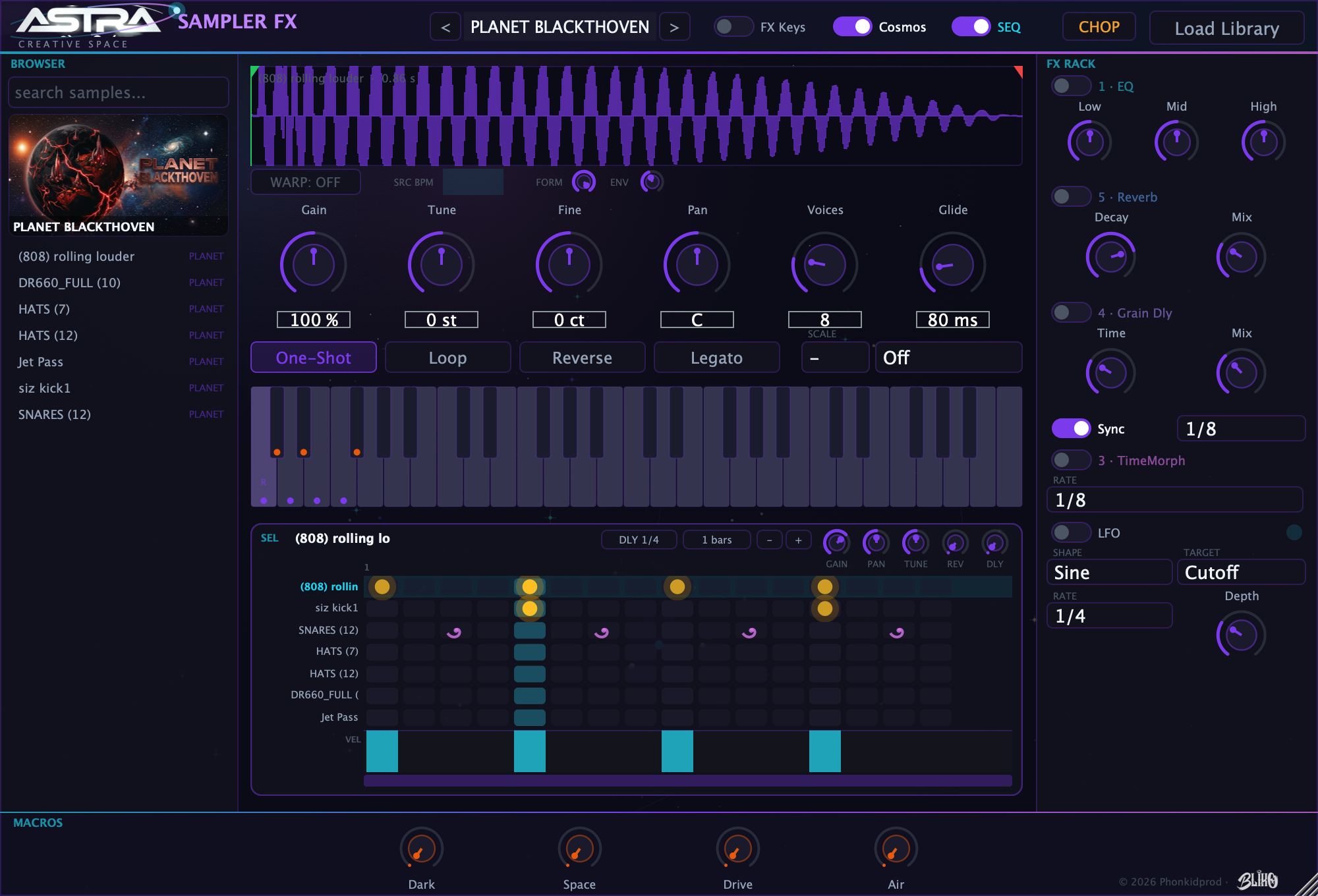Open the scale type Off dropdown
The width and height of the screenshot is (1318, 896).
click(x=948, y=357)
